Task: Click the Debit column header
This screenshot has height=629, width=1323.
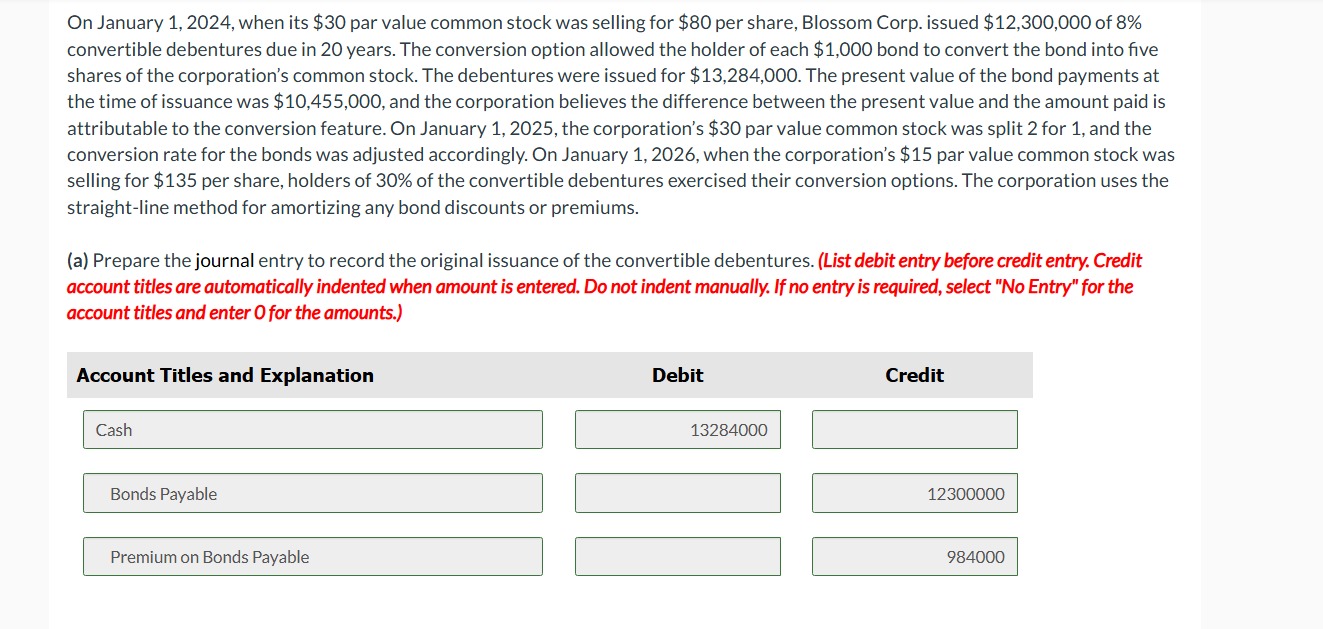Action: 677,375
